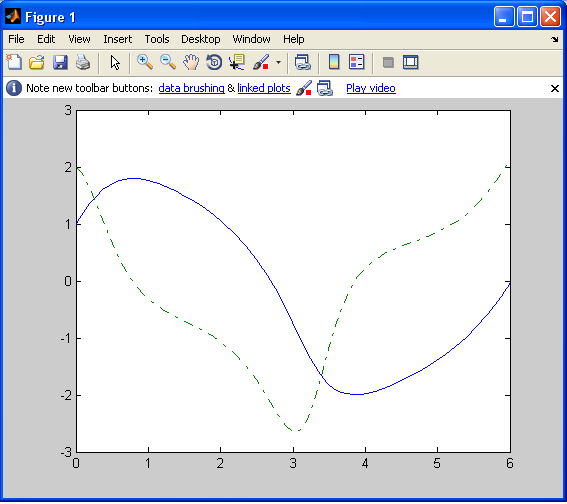This screenshot has height=504, width=567.
Task: Maximize the Figure 1 window
Action: pyautogui.click(x=527, y=17)
